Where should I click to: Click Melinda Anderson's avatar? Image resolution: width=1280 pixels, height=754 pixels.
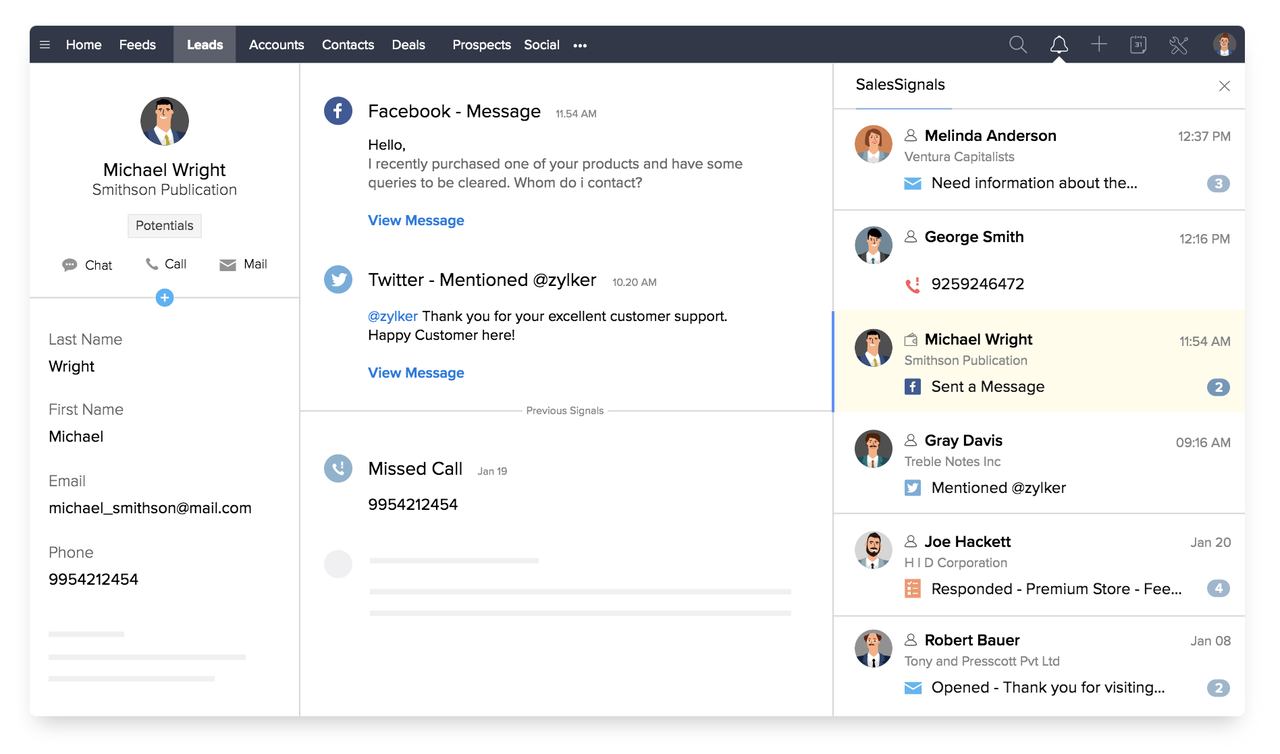[874, 145]
